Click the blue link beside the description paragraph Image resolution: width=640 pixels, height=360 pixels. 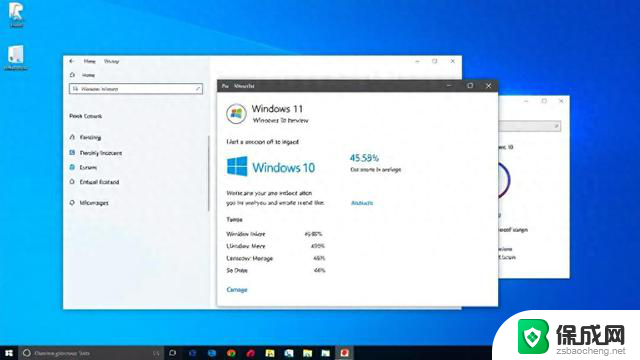tap(362, 203)
